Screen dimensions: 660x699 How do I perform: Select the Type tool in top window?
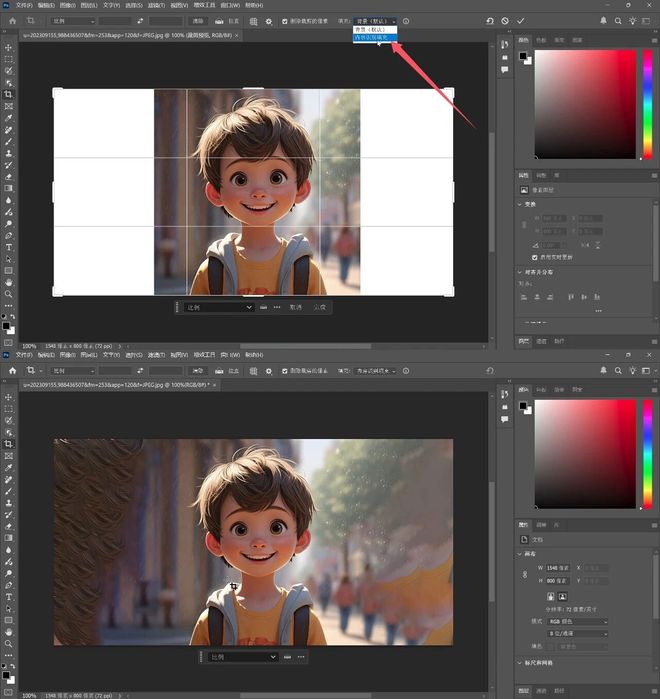pyautogui.click(x=8, y=247)
